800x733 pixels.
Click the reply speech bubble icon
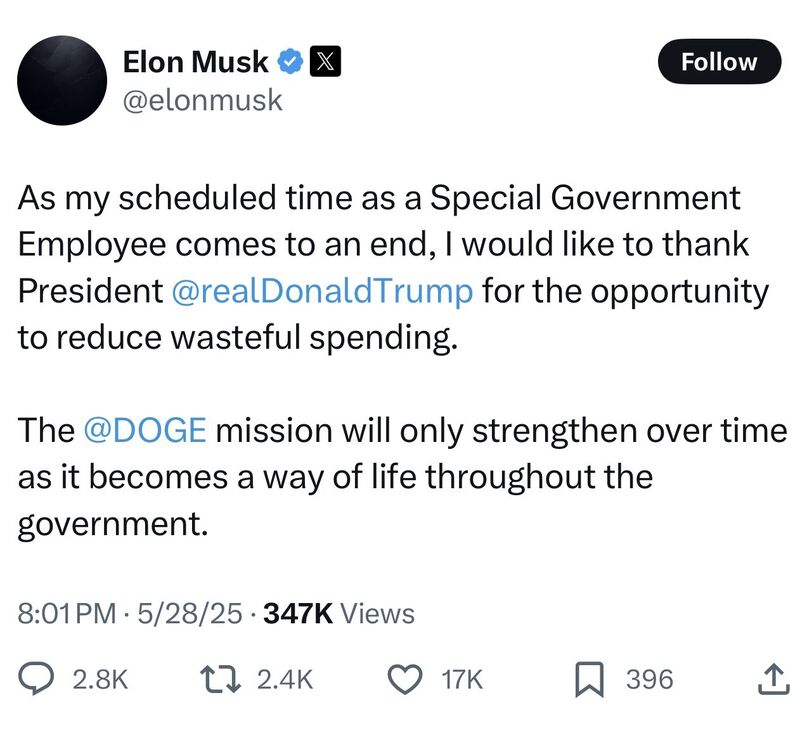[x=37, y=680]
